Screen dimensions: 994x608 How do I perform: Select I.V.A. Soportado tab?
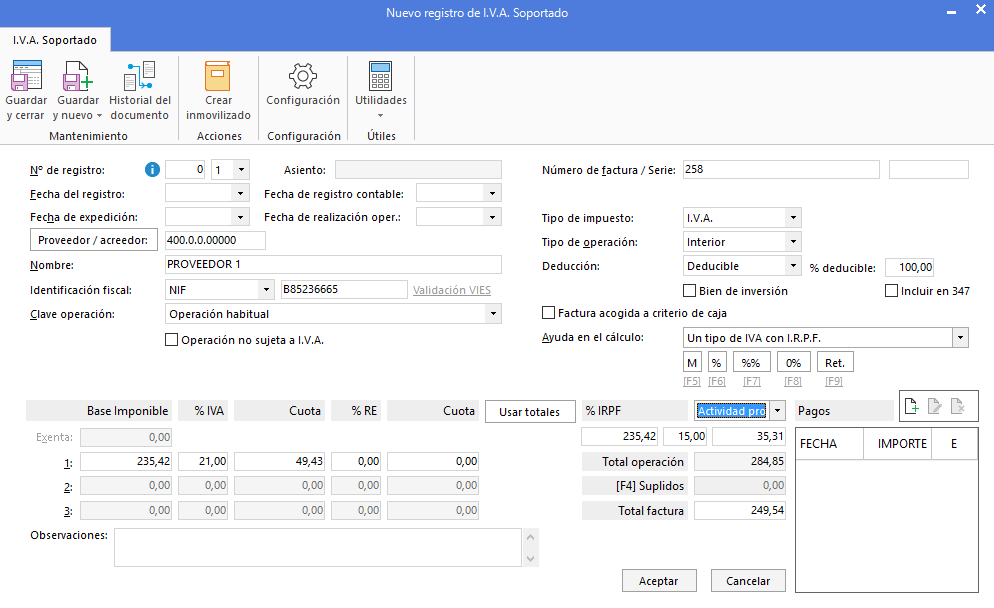[x=55, y=40]
